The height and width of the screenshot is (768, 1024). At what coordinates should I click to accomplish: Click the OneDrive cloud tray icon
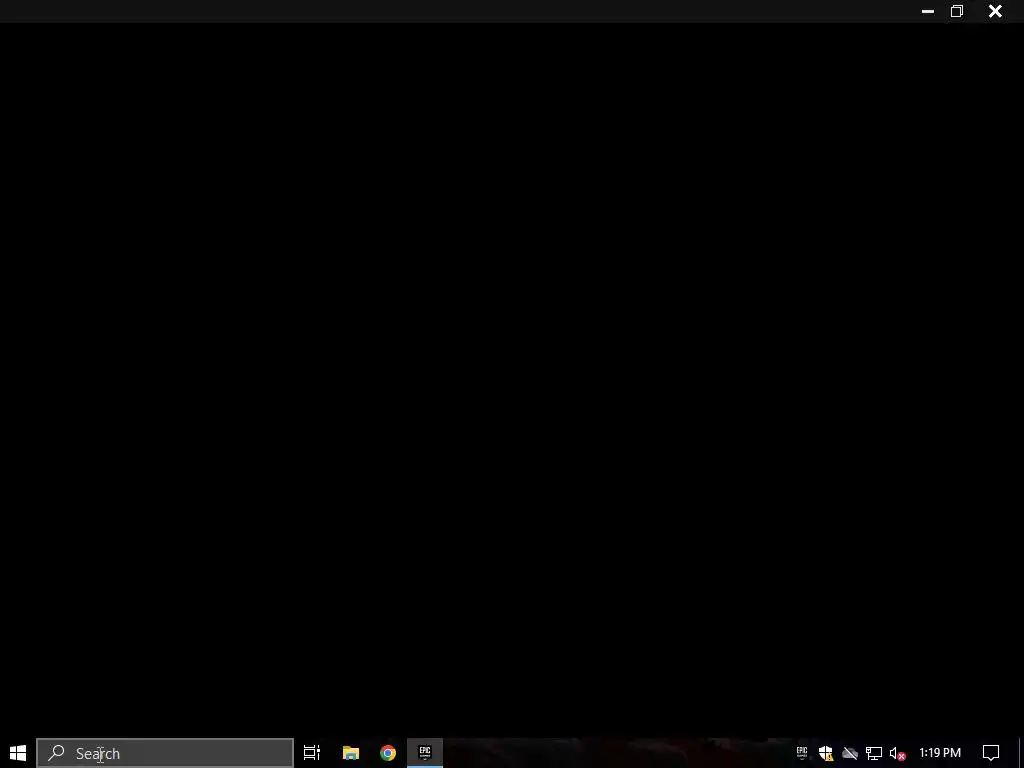(x=850, y=753)
